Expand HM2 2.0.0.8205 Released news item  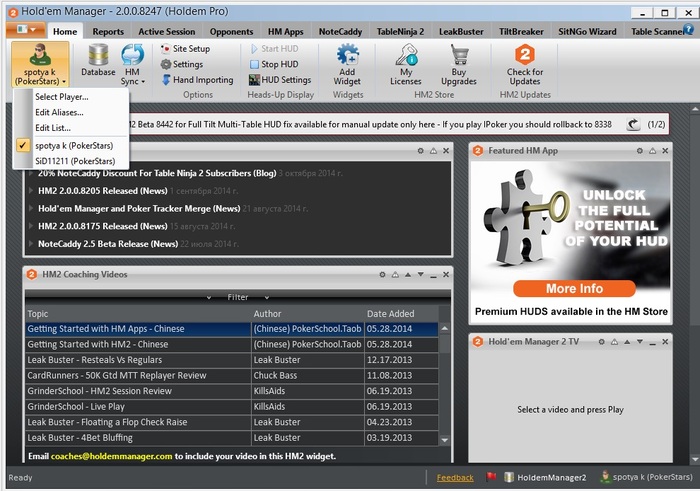click(102, 190)
